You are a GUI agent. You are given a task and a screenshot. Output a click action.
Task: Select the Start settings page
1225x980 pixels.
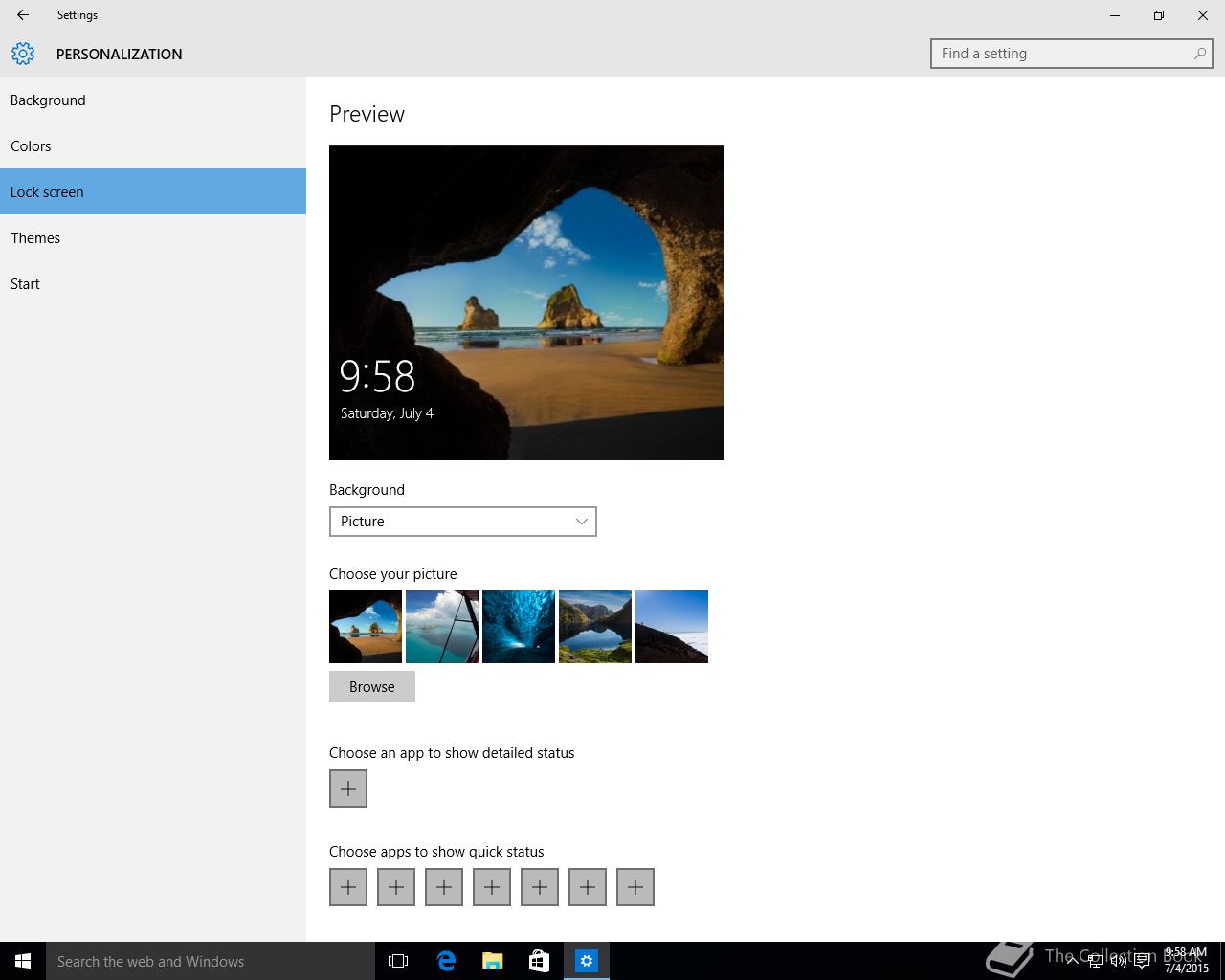point(153,284)
